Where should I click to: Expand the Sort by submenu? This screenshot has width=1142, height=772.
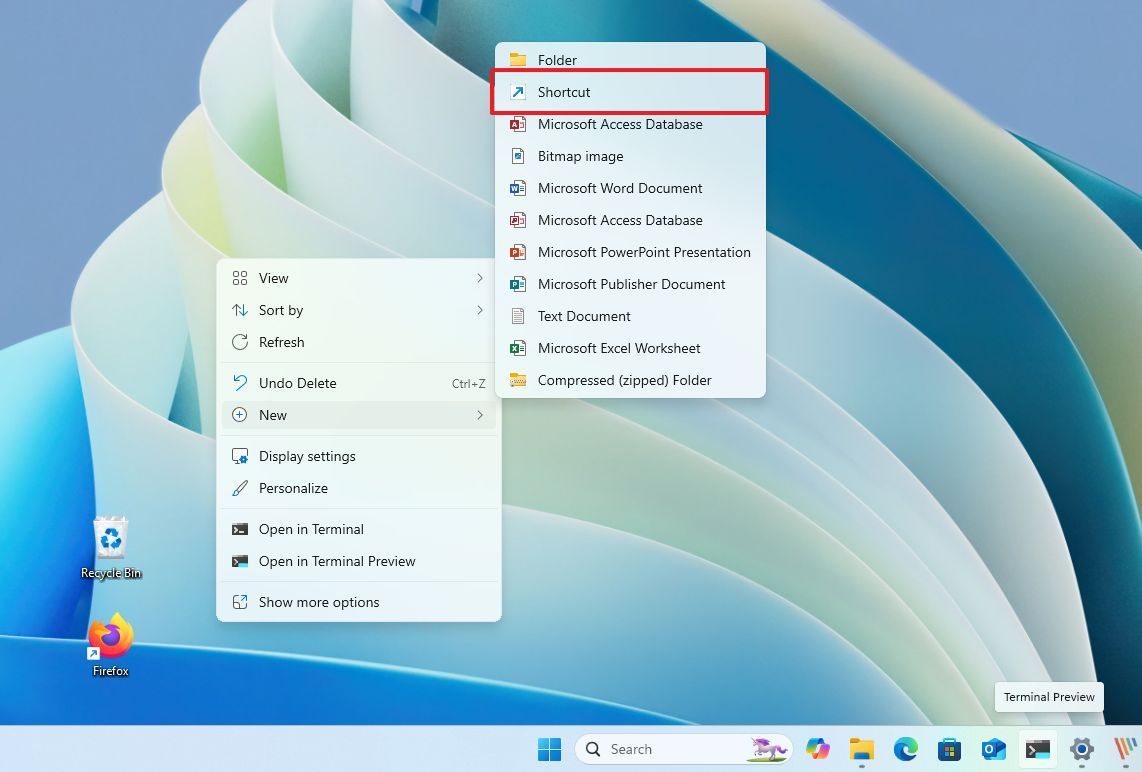281,310
